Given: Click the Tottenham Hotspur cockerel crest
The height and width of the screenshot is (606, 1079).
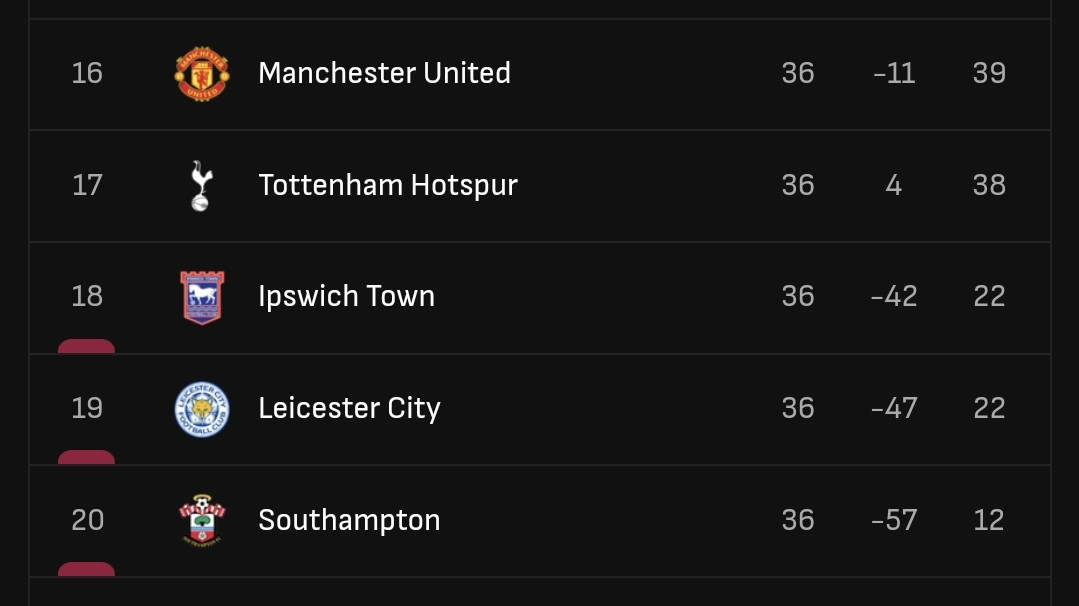Looking at the screenshot, I should click(201, 186).
